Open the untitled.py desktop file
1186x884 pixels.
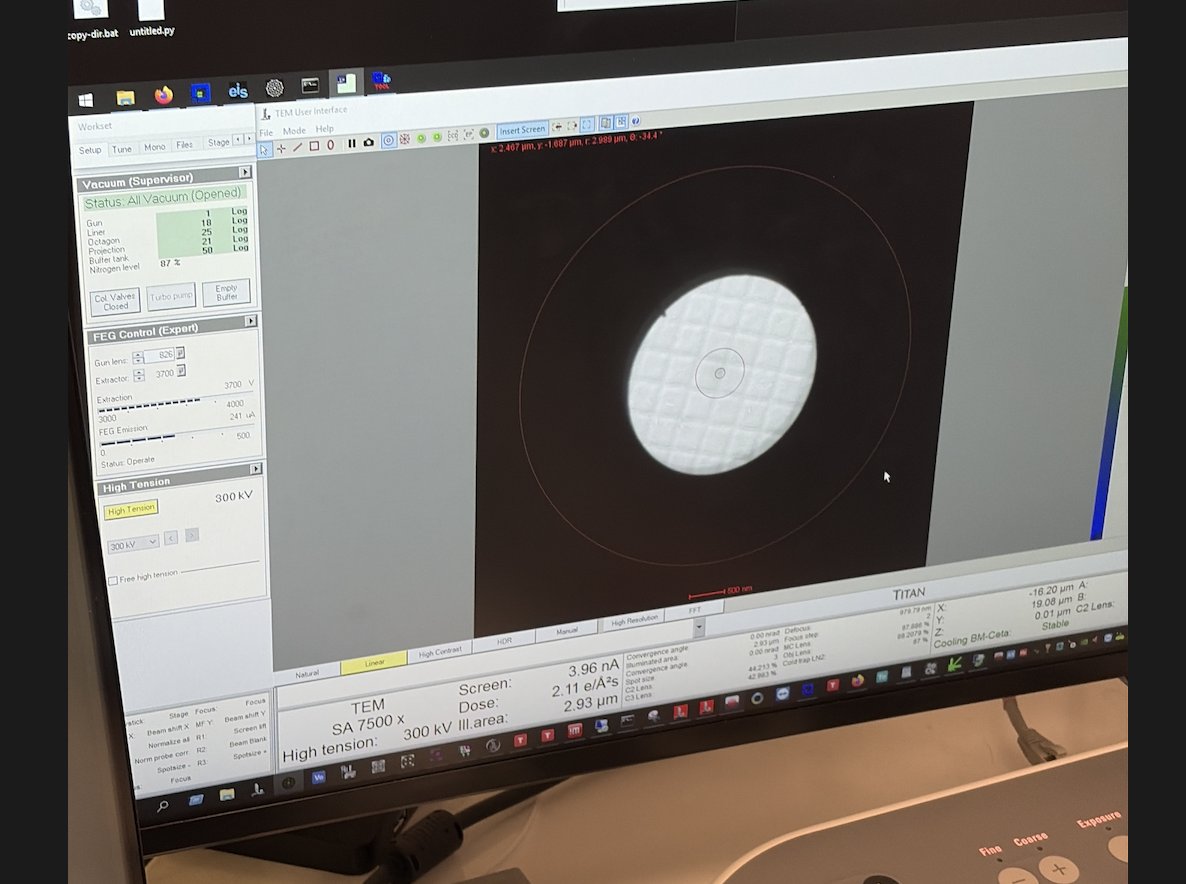pos(151,19)
